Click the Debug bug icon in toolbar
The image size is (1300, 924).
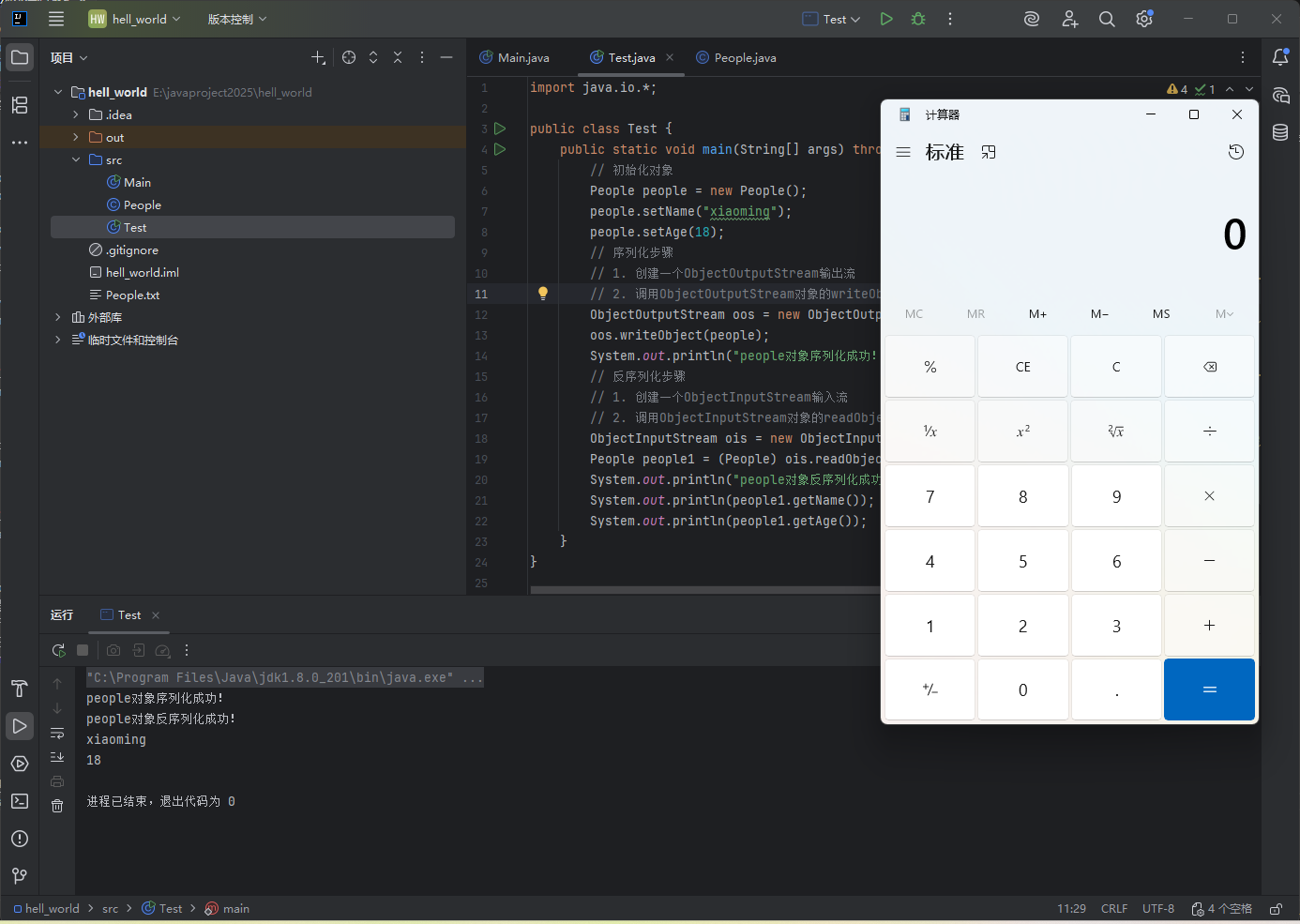pos(918,19)
